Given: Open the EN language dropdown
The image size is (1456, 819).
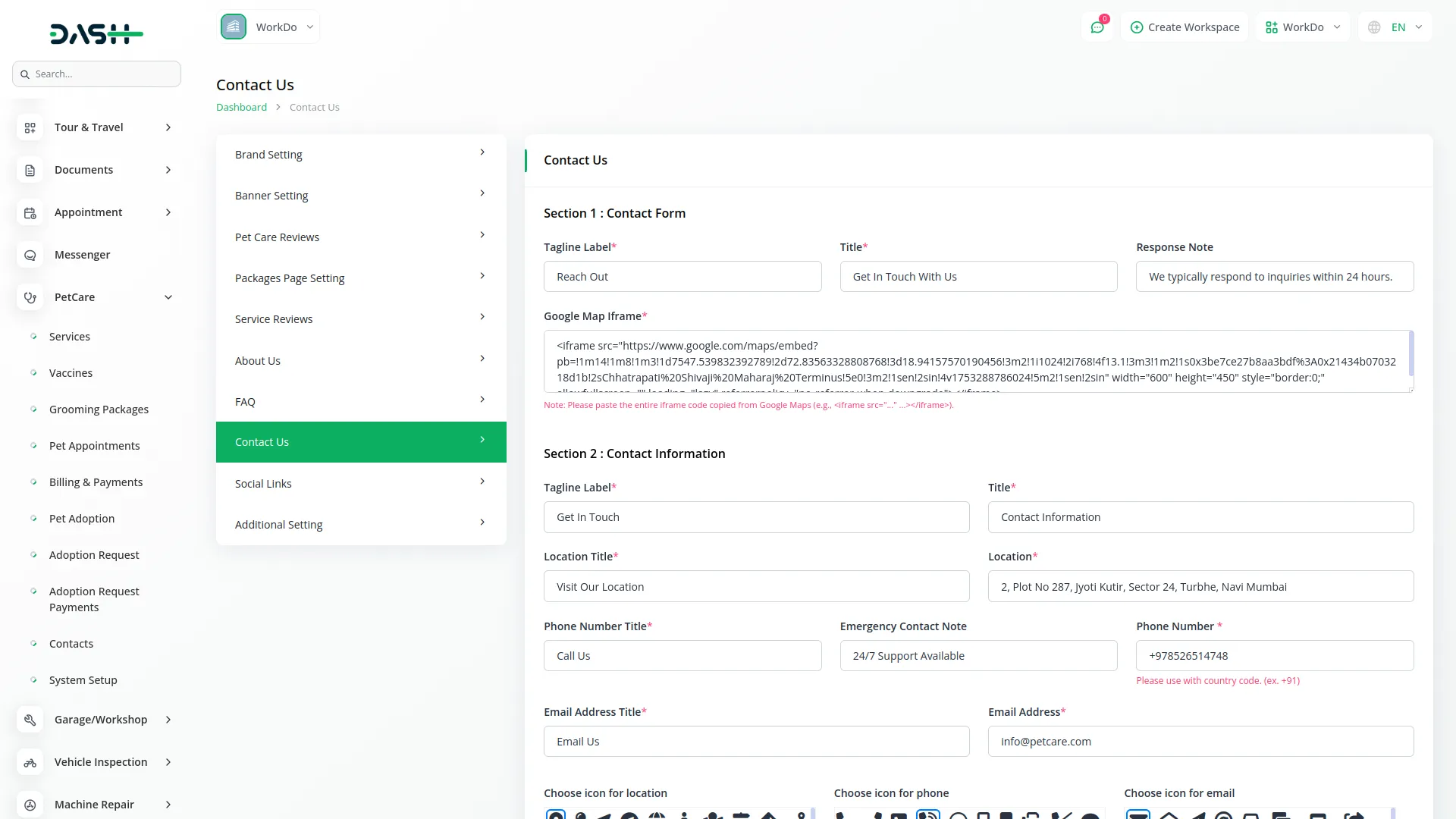Looking at the screenshot, I should point(1396,27).
